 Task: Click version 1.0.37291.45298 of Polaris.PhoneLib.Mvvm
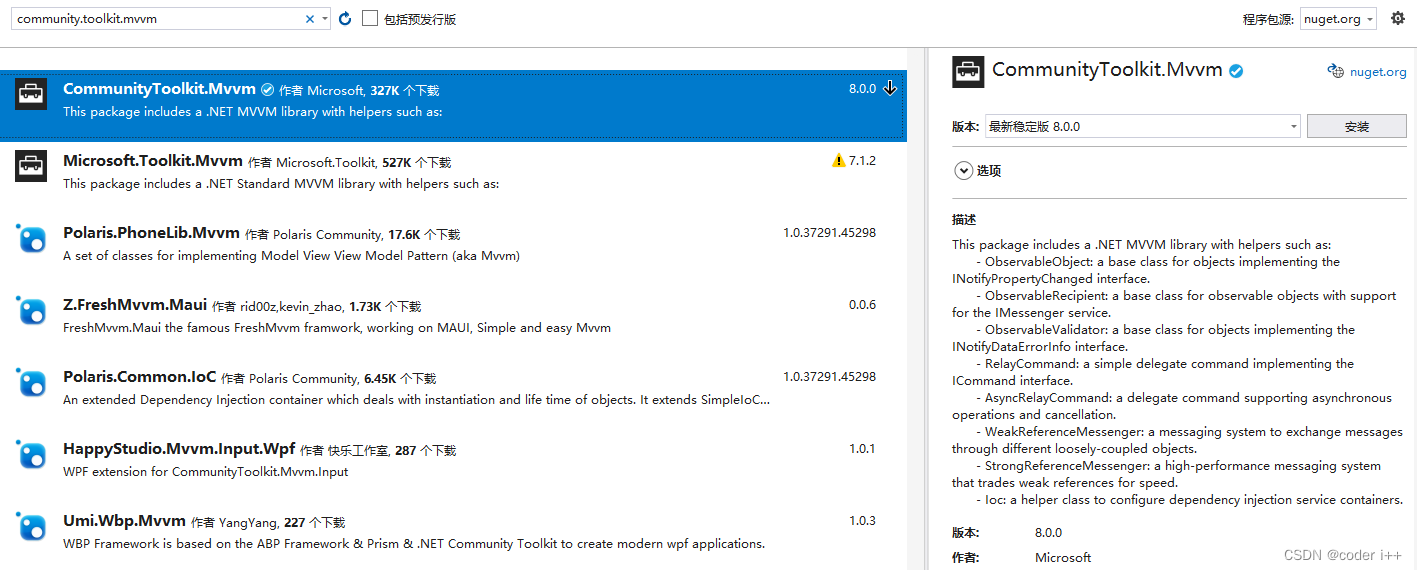[829, 233]
